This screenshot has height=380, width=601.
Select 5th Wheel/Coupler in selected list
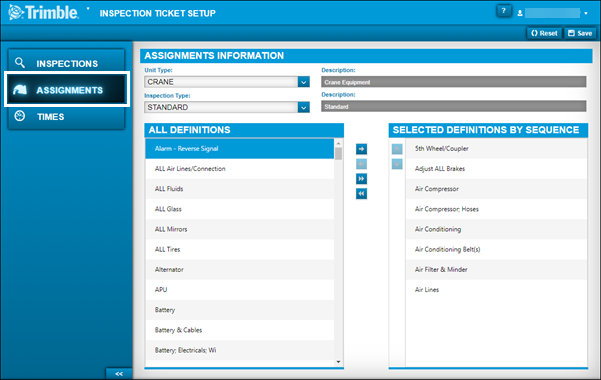coord(496,149)
